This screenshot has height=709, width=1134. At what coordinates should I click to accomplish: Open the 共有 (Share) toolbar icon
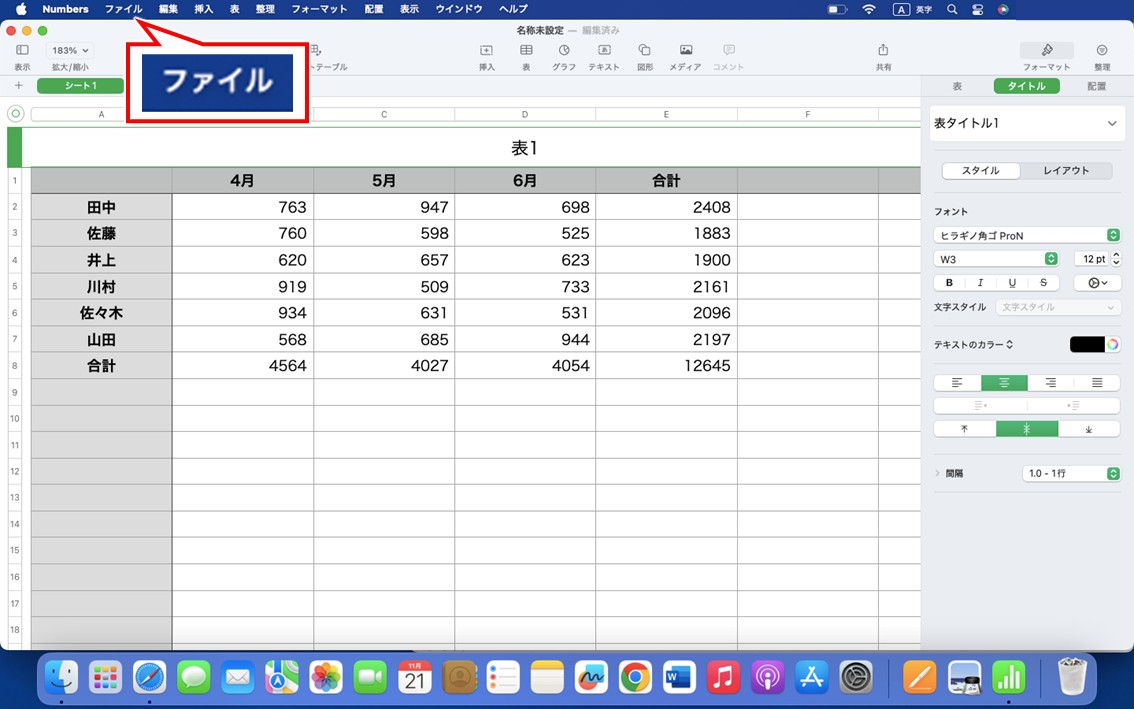click(883, 52)
